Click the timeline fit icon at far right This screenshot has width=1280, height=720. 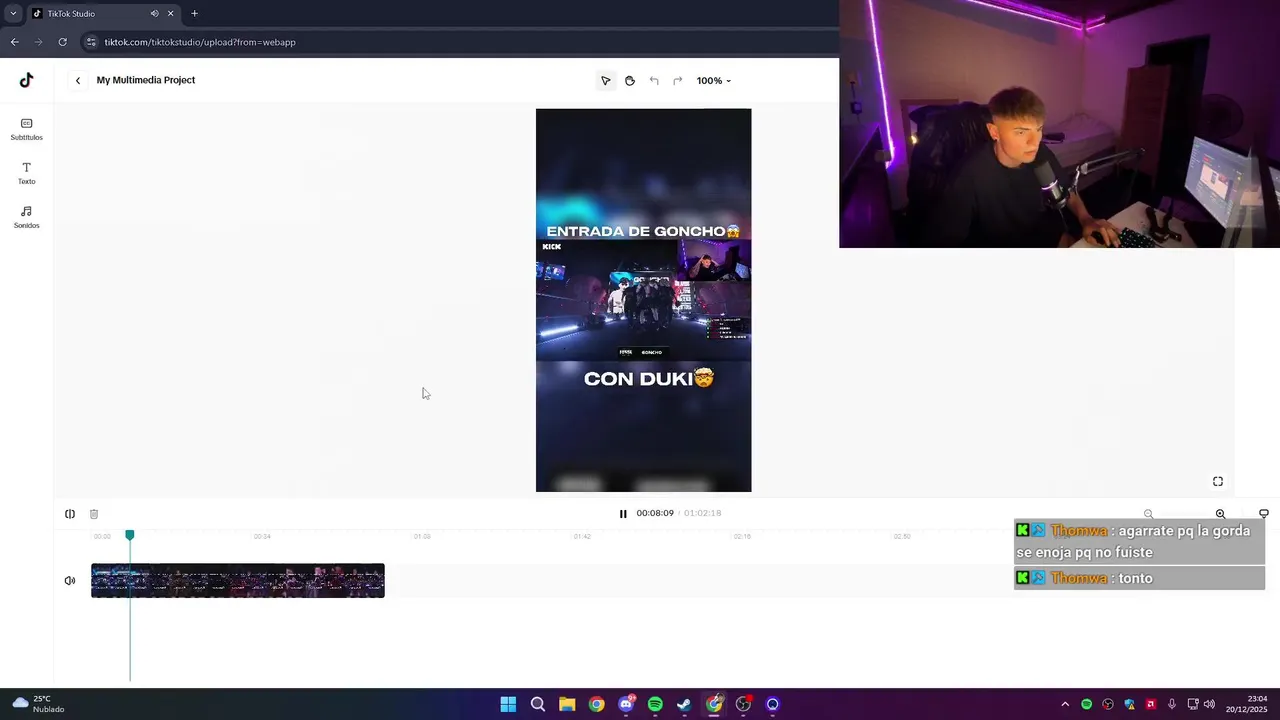[1263, 514]
